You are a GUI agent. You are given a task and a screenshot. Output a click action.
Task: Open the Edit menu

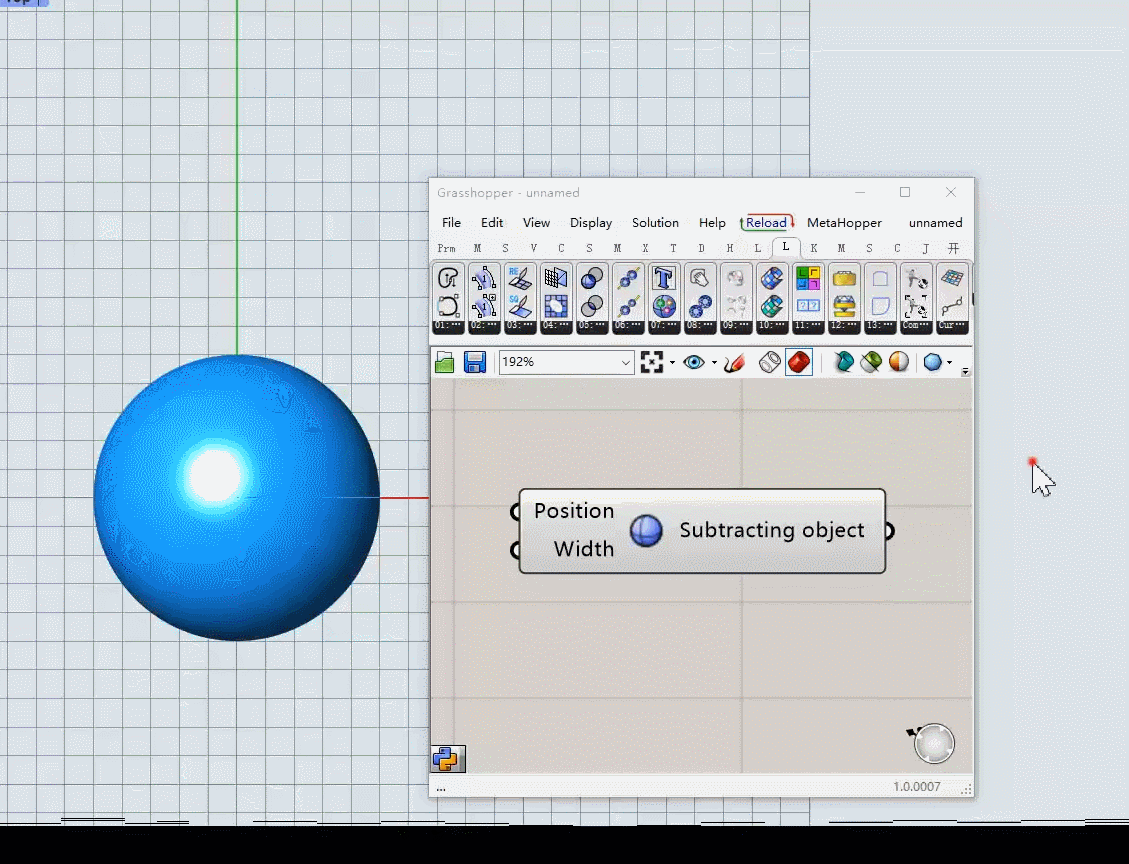tap(492, 223)
